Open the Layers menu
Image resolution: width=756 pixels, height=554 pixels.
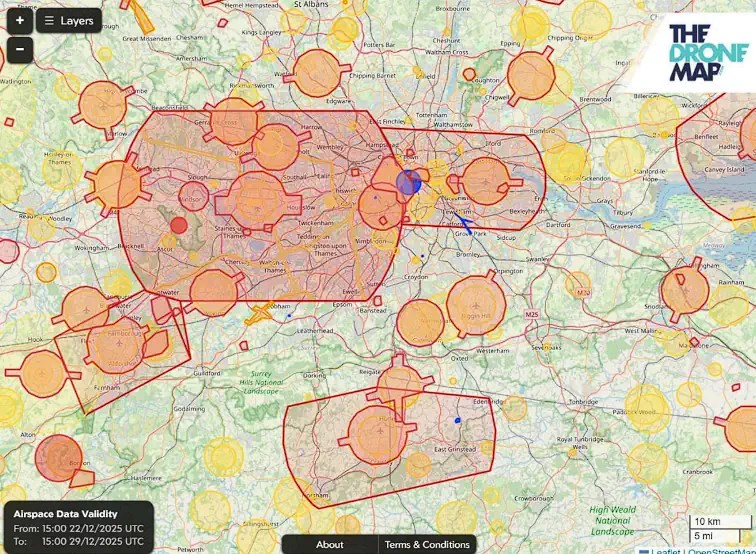coord(69,20)
